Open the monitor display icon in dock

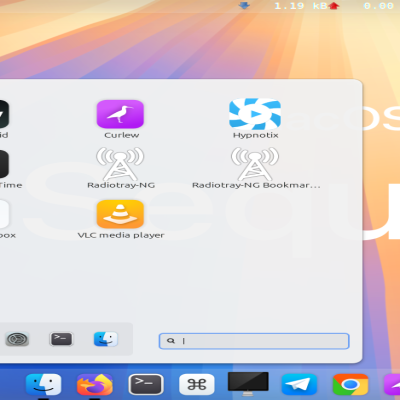coord(248,383)
